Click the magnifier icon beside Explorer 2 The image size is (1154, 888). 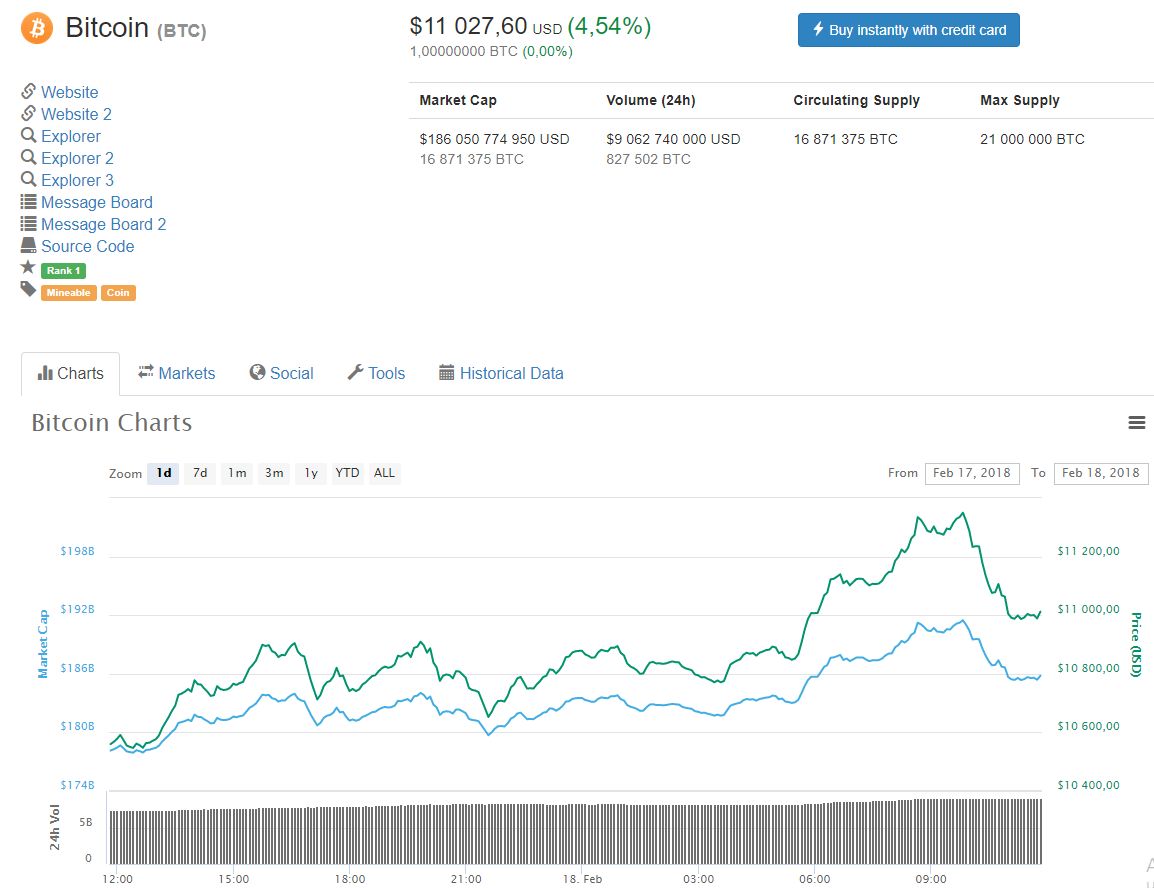point(29,157)
